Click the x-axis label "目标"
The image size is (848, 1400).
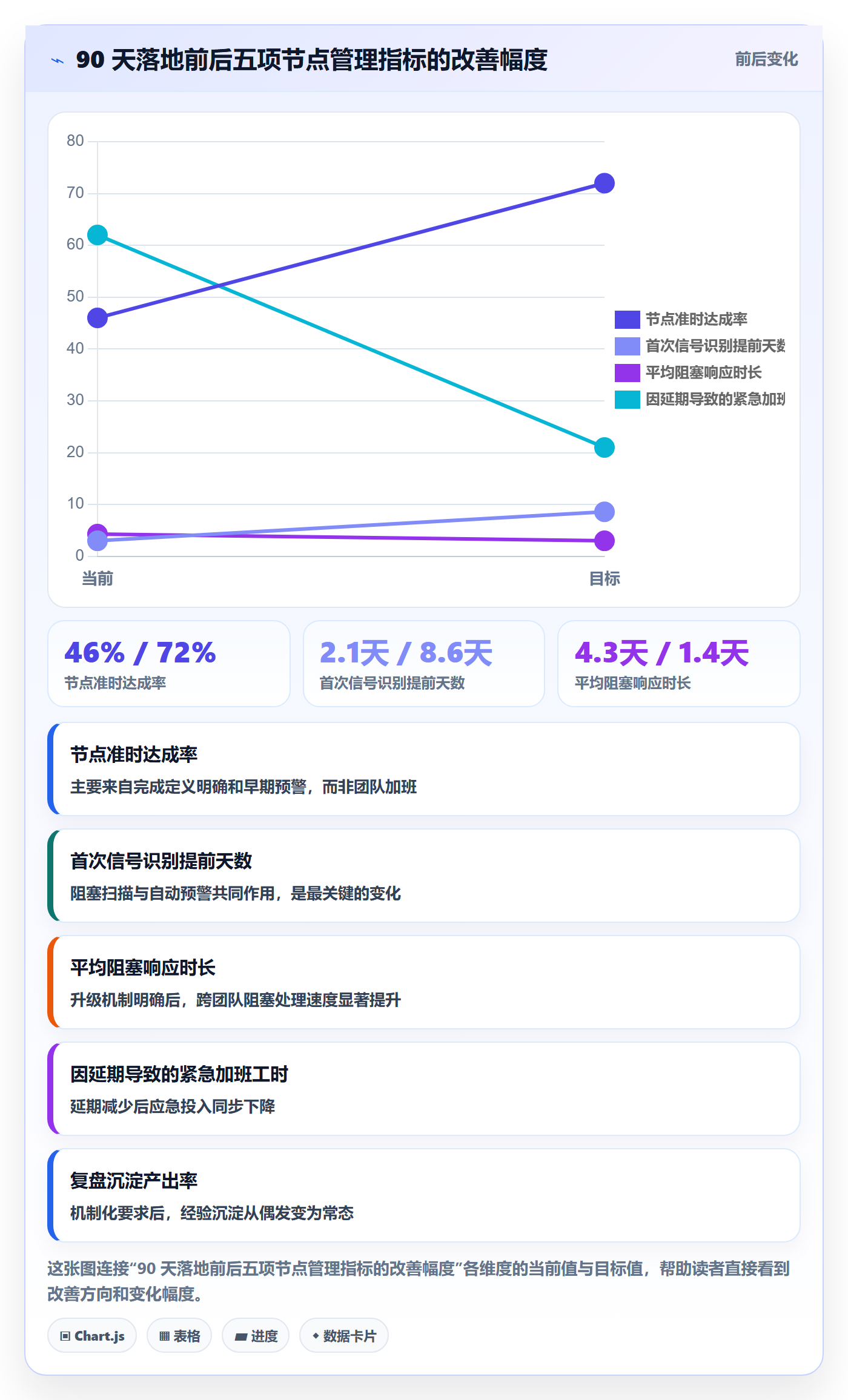pos(605,579)
